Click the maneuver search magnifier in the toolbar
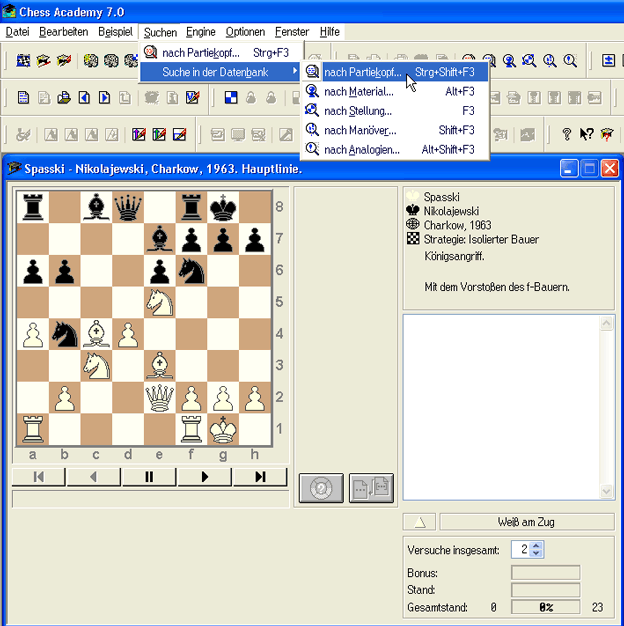Image resolution: width=624 pixels, height=626 pixels. point(550,61)
